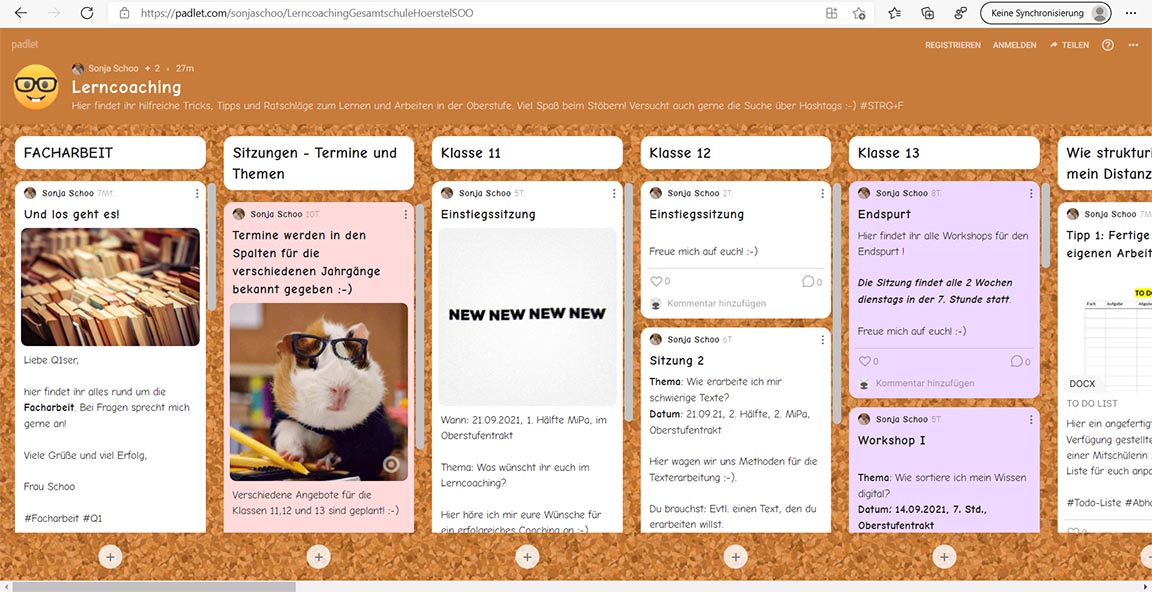Open options menu on Klasse 12 Einstiegssitzung post
1152x592 pixels.
[x=822, y=193]
